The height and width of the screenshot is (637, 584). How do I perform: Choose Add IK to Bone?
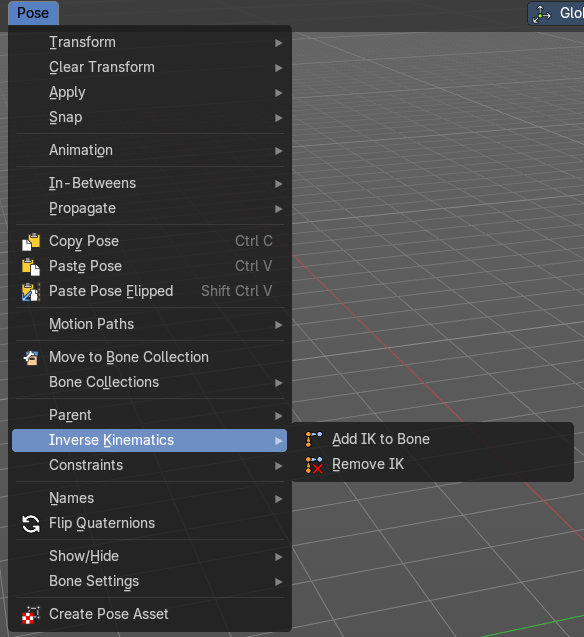(433, 439)
